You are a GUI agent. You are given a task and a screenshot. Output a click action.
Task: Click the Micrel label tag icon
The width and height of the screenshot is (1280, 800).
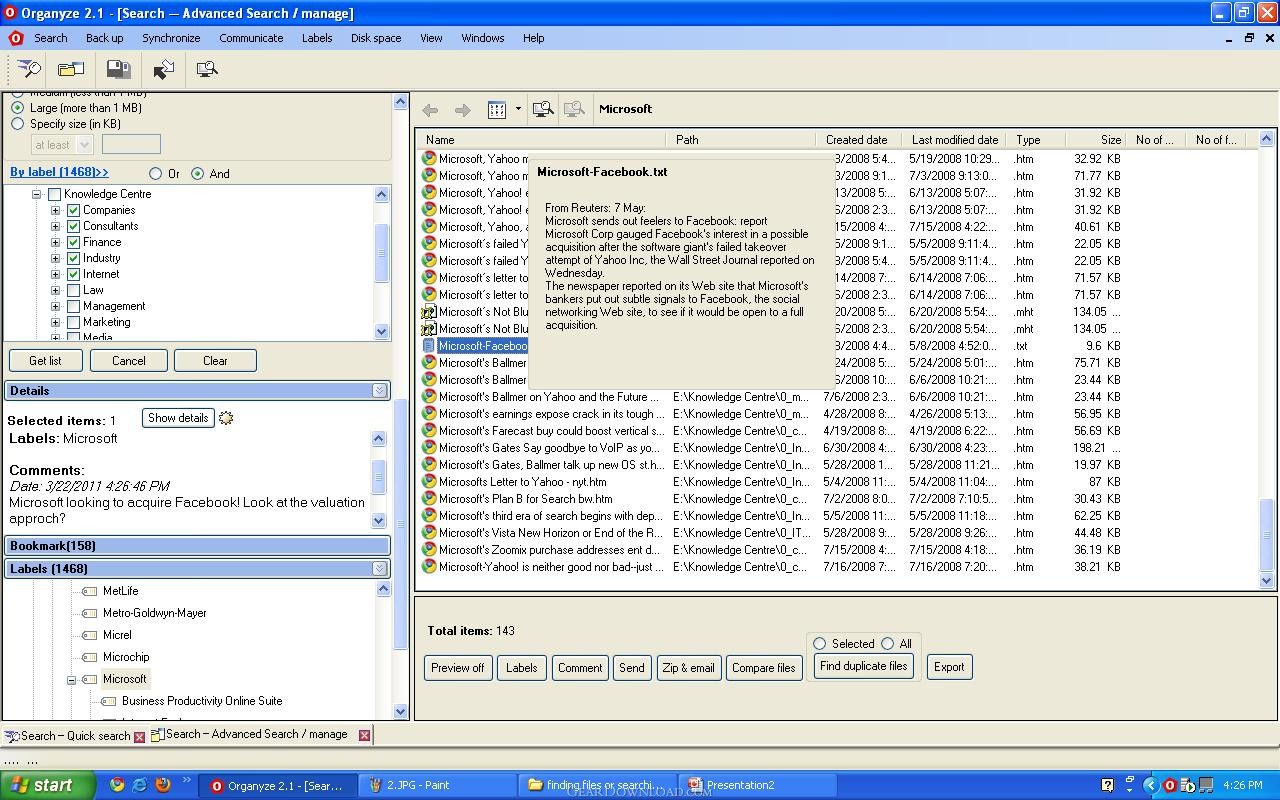coord(89,635)
